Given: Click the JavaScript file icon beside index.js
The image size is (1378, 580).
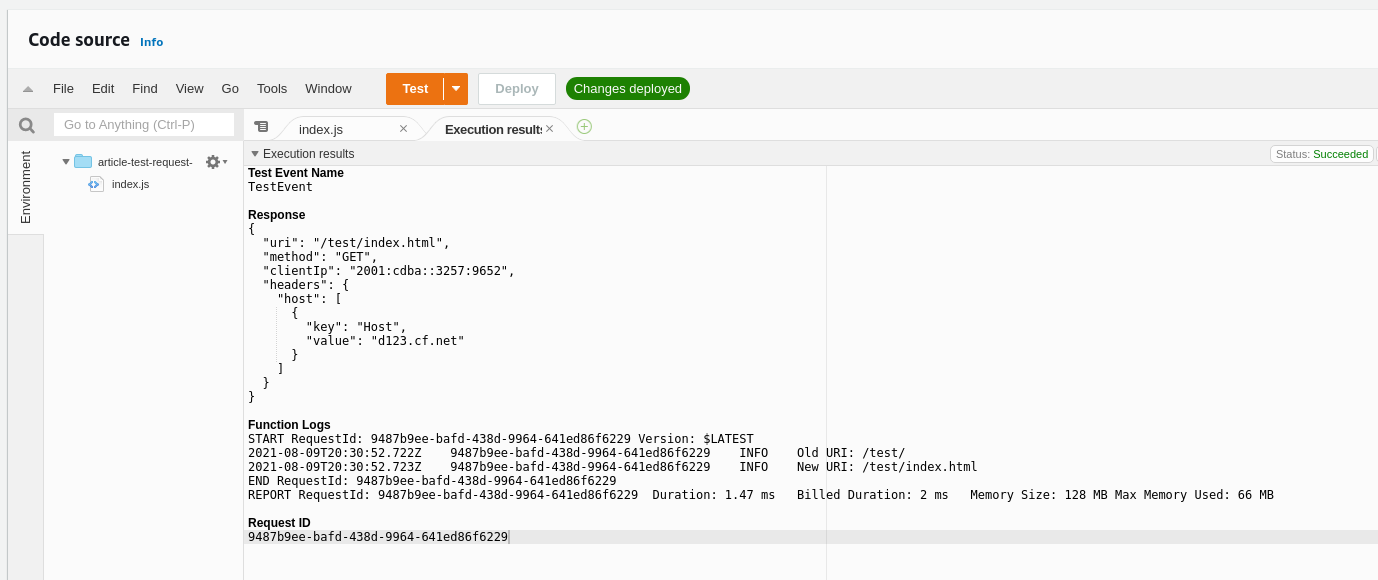Looking at the screenshot, I should pyautogui.click(x=96, y=184).
